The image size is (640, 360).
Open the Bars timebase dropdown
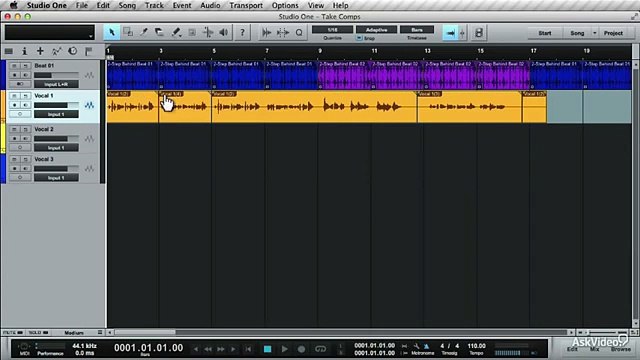coord(417,30)
